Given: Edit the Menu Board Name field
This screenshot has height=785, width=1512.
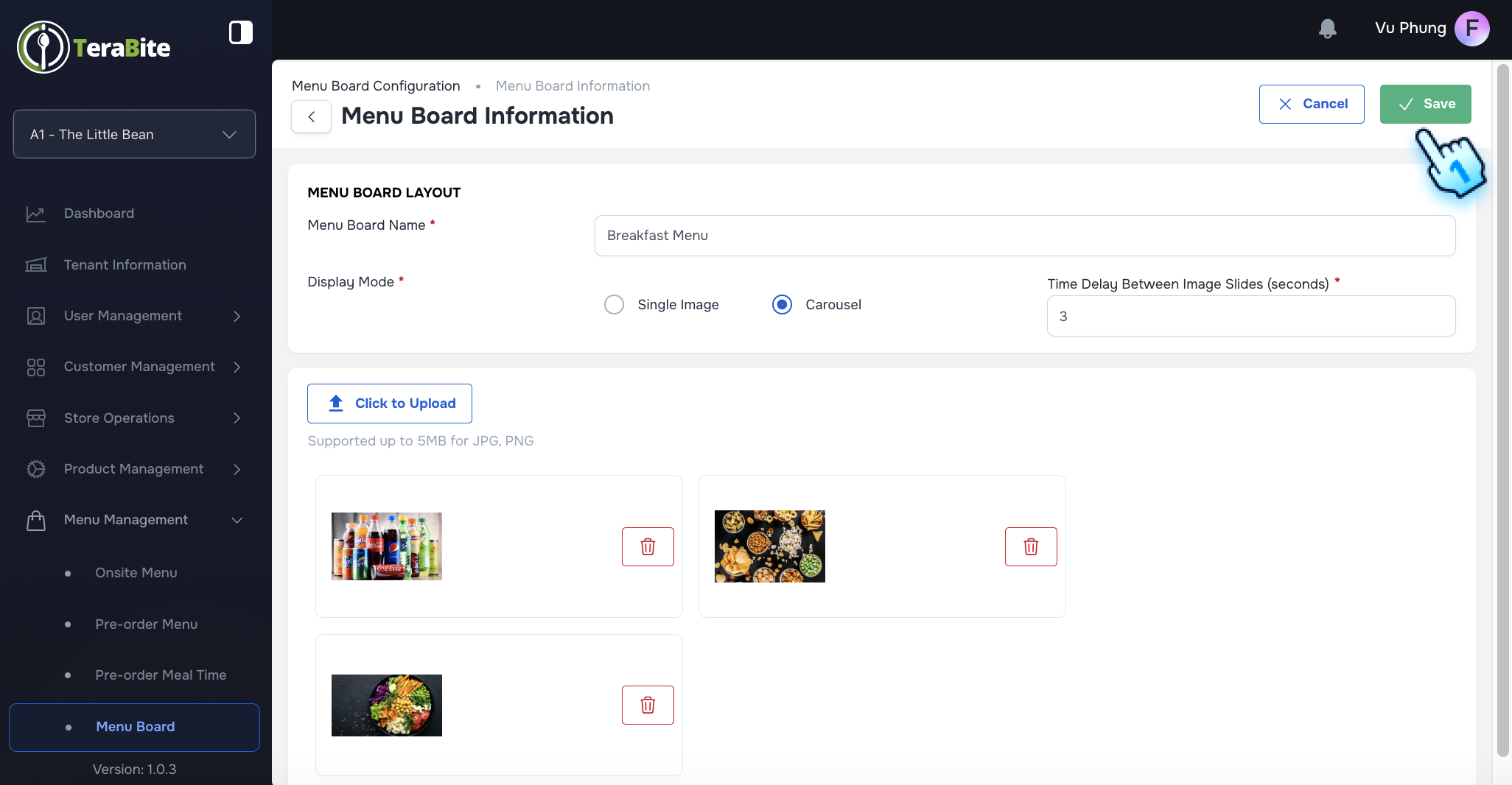Looking at the screenshot, I should click(1024, 236).
